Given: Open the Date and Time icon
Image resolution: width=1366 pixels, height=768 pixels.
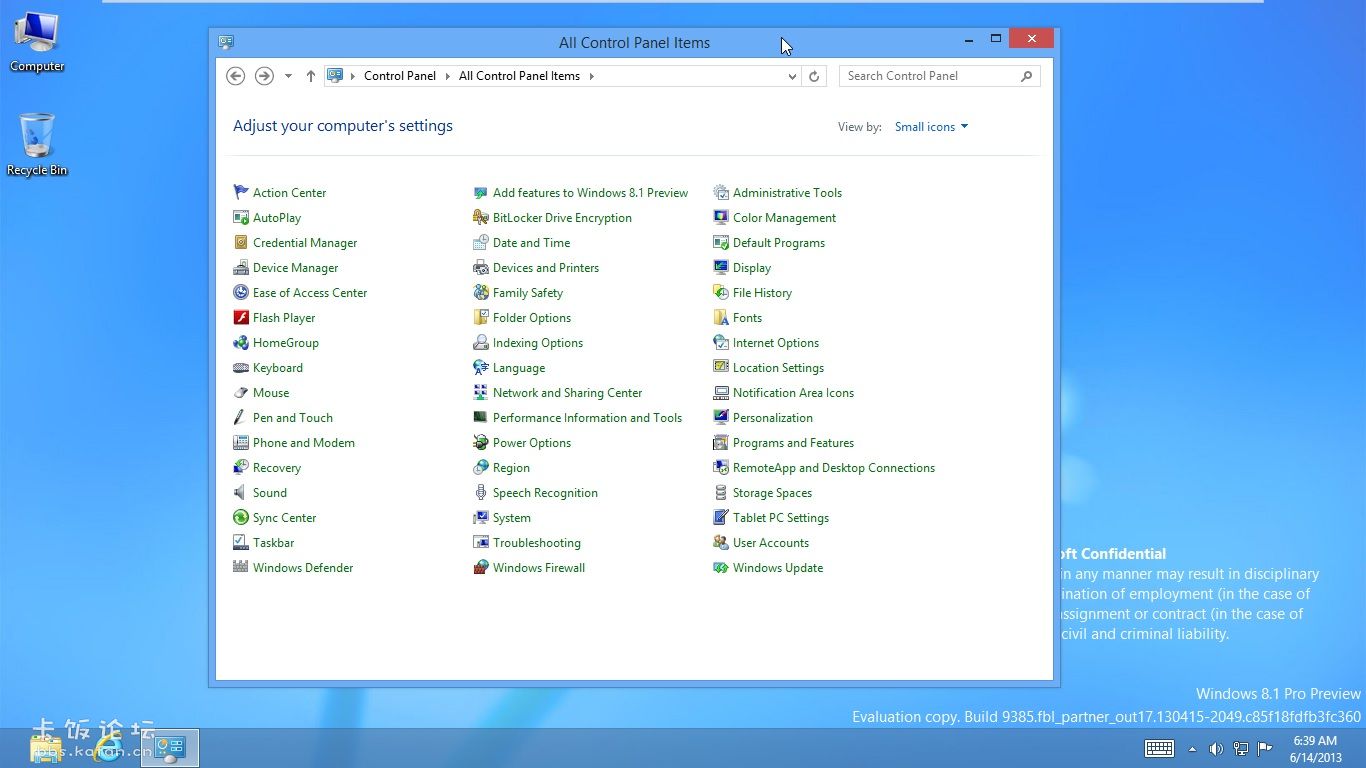Looking at the screenshot, I should tap(480, 242).
